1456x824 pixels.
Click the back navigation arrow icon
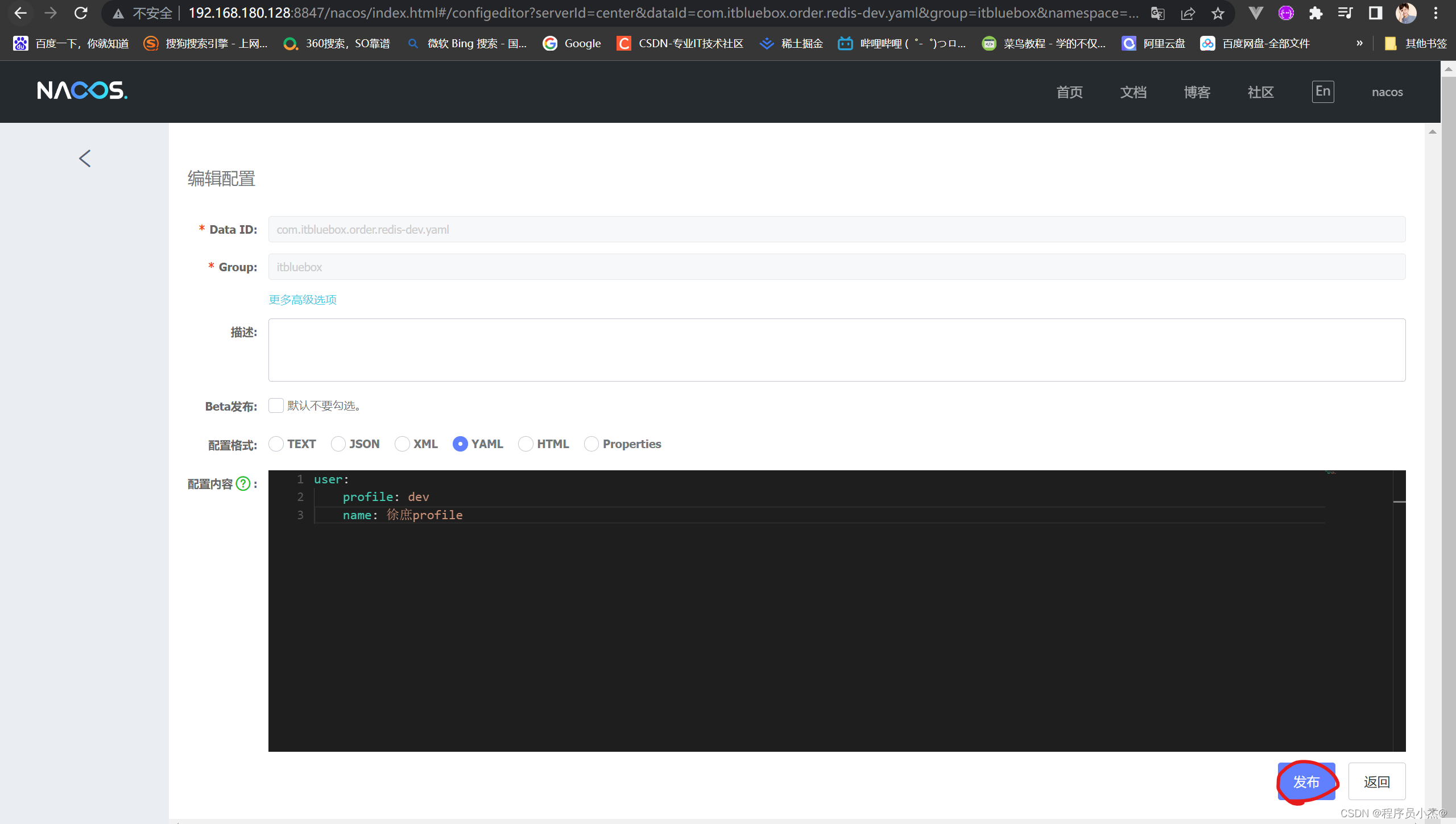pos(85,157)
